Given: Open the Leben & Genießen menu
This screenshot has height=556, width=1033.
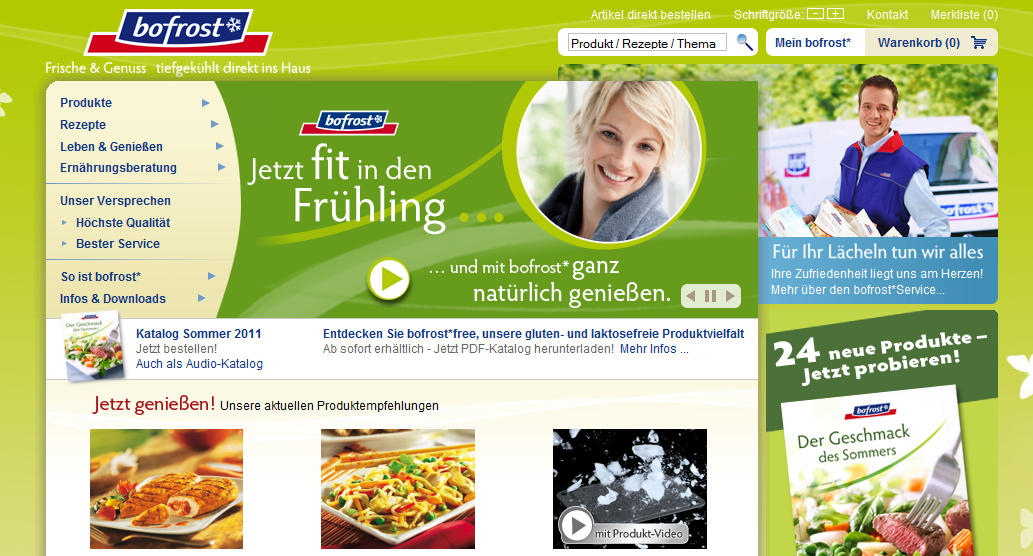Looking at the screenshot, I should tap(111, 146).
